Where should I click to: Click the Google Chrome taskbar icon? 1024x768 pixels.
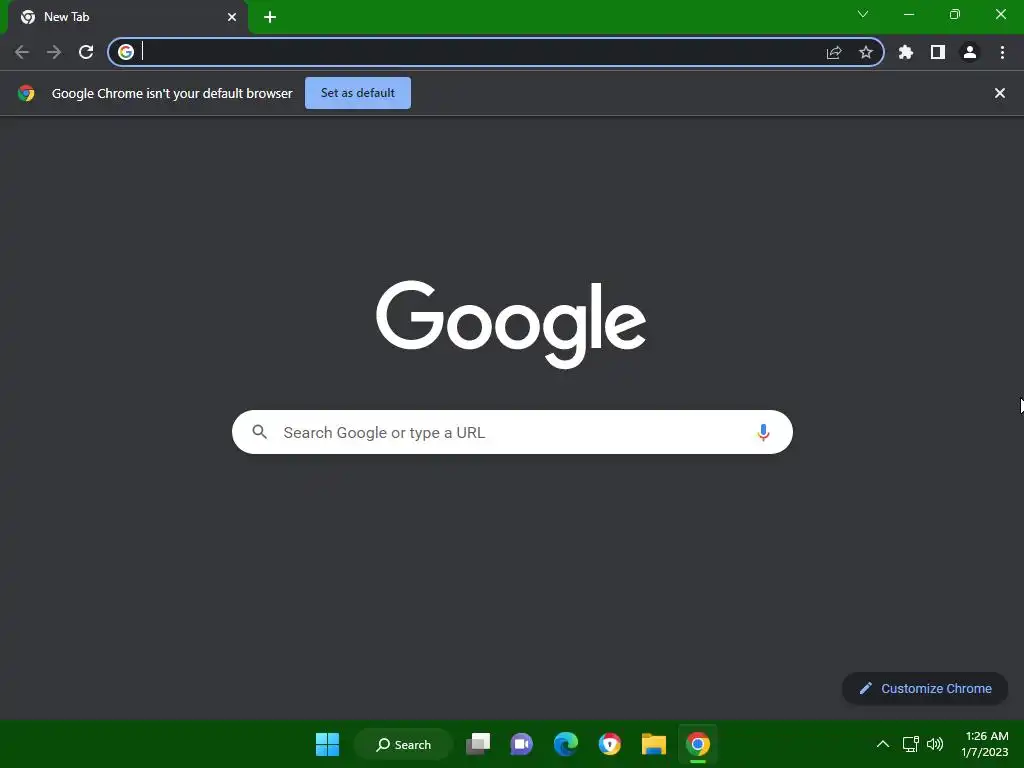coord(698,744)
